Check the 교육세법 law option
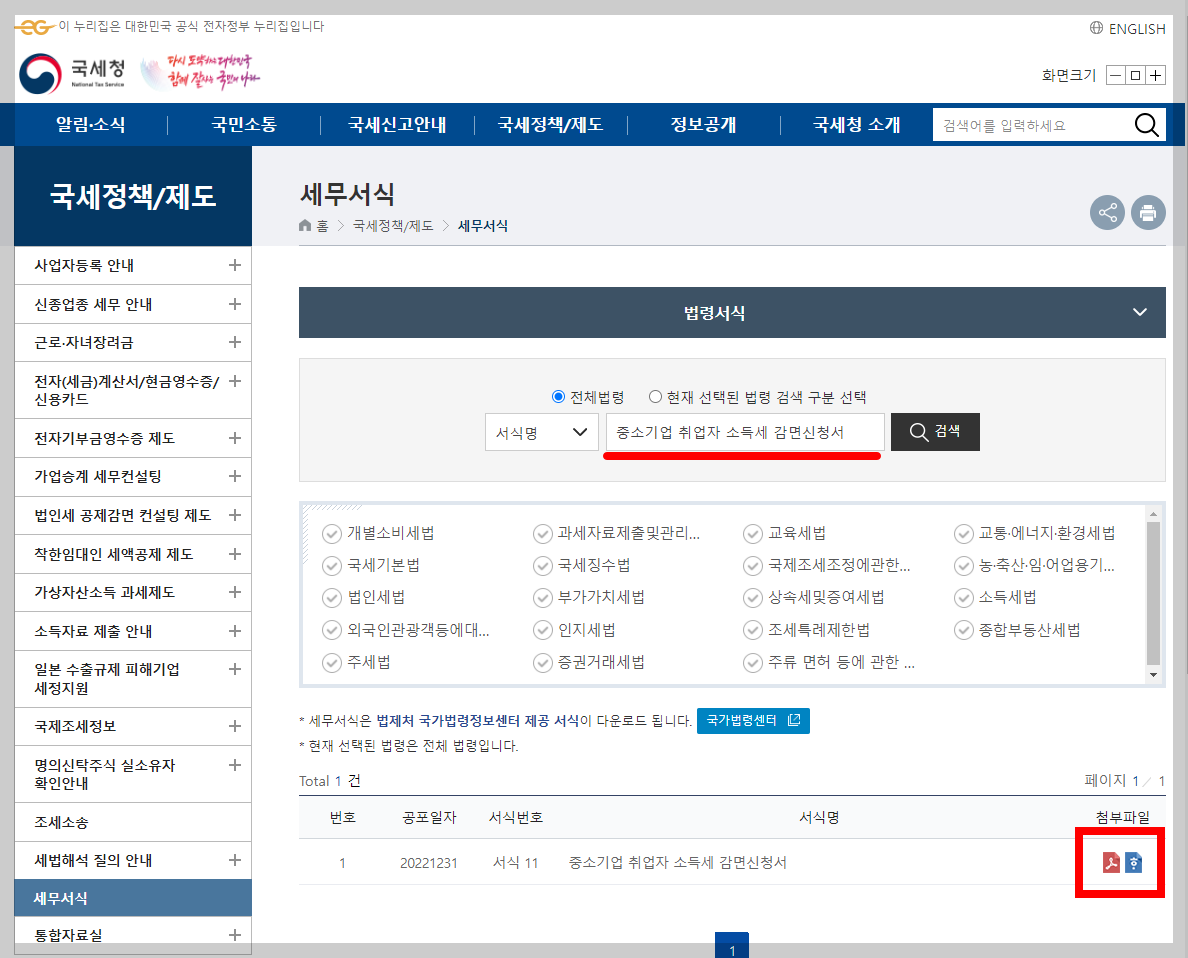 tap(752, 534)
